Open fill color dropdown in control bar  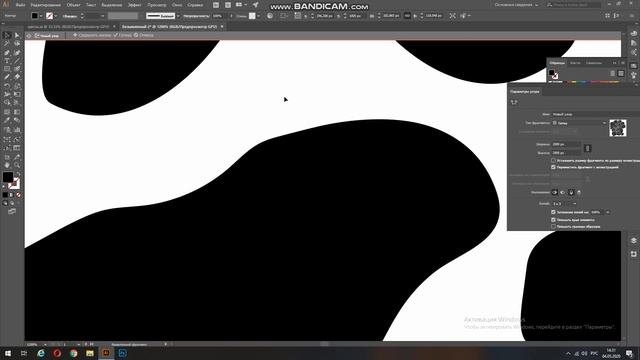pyautogui.click(x=41, y=16)
